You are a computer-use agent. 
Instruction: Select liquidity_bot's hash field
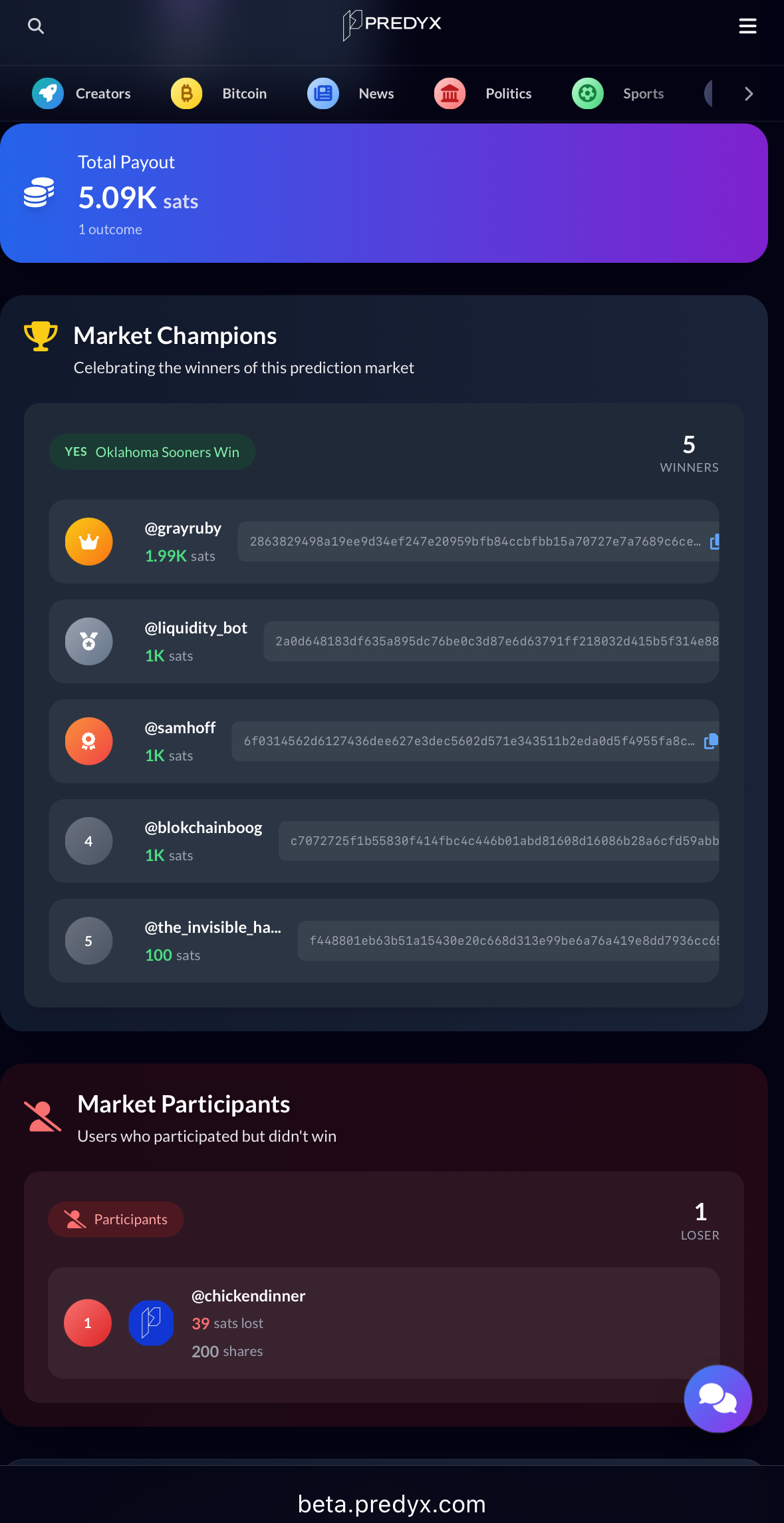coord(491,641)
